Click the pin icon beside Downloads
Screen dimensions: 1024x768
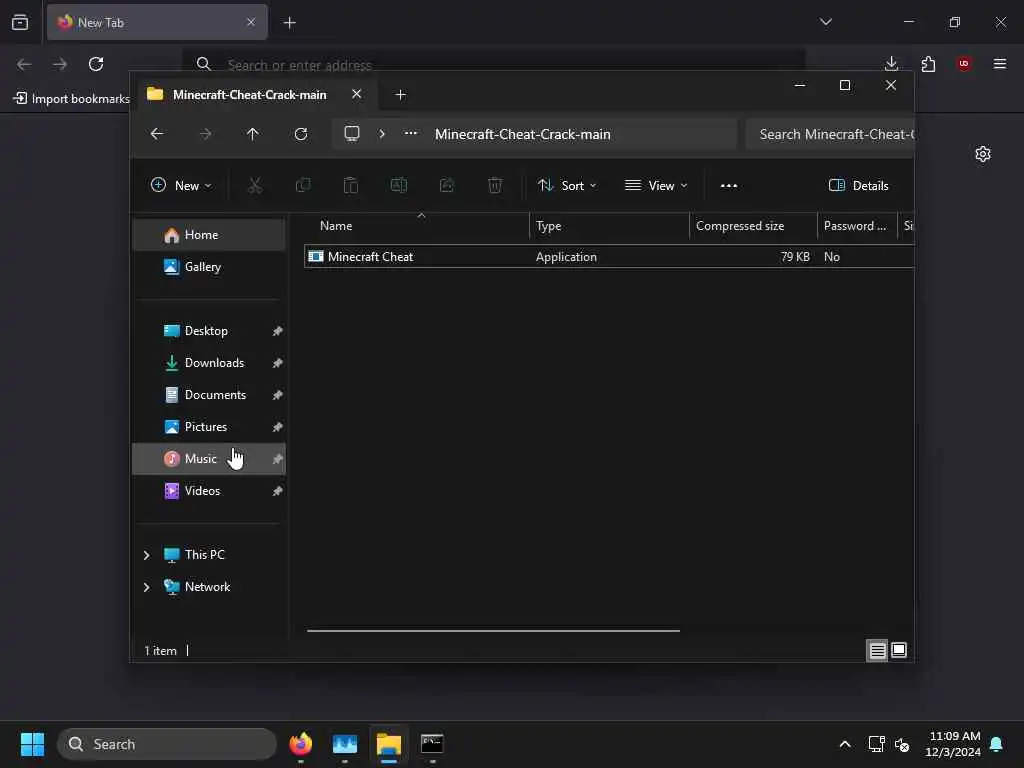(278, 363)
